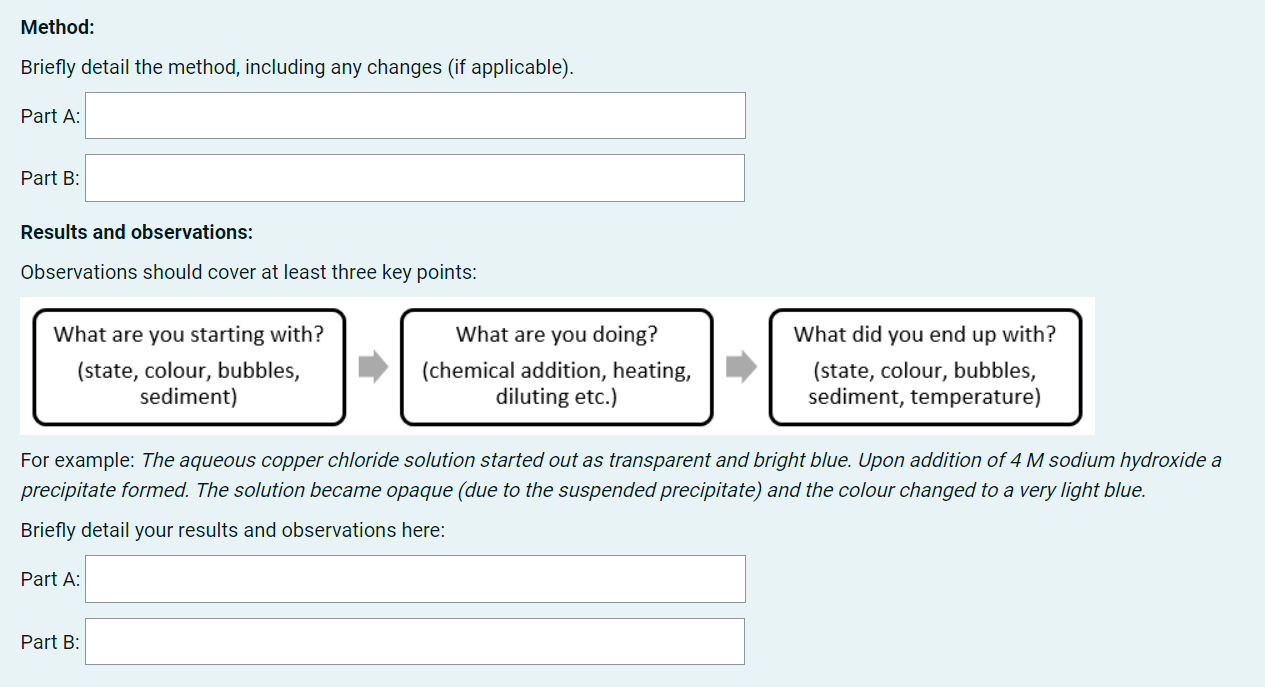
Task: Click the 'For example:' text
Action: pos(77,461)
